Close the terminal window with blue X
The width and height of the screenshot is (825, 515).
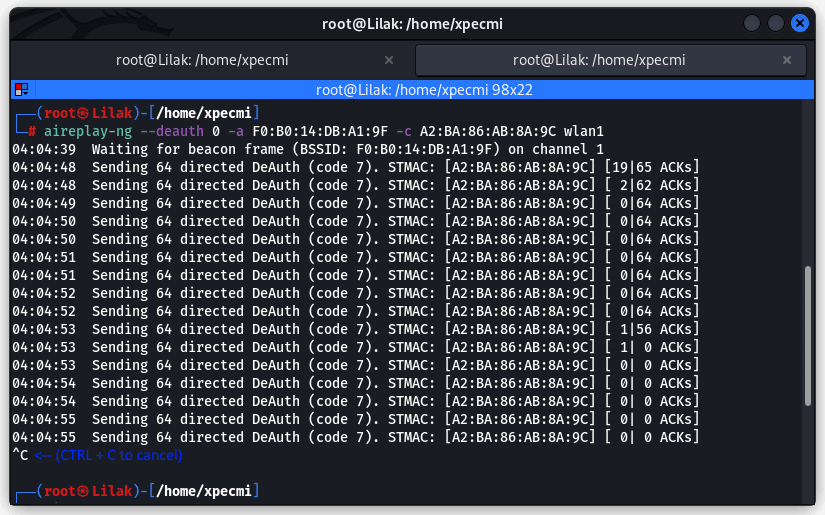point(800,23)
